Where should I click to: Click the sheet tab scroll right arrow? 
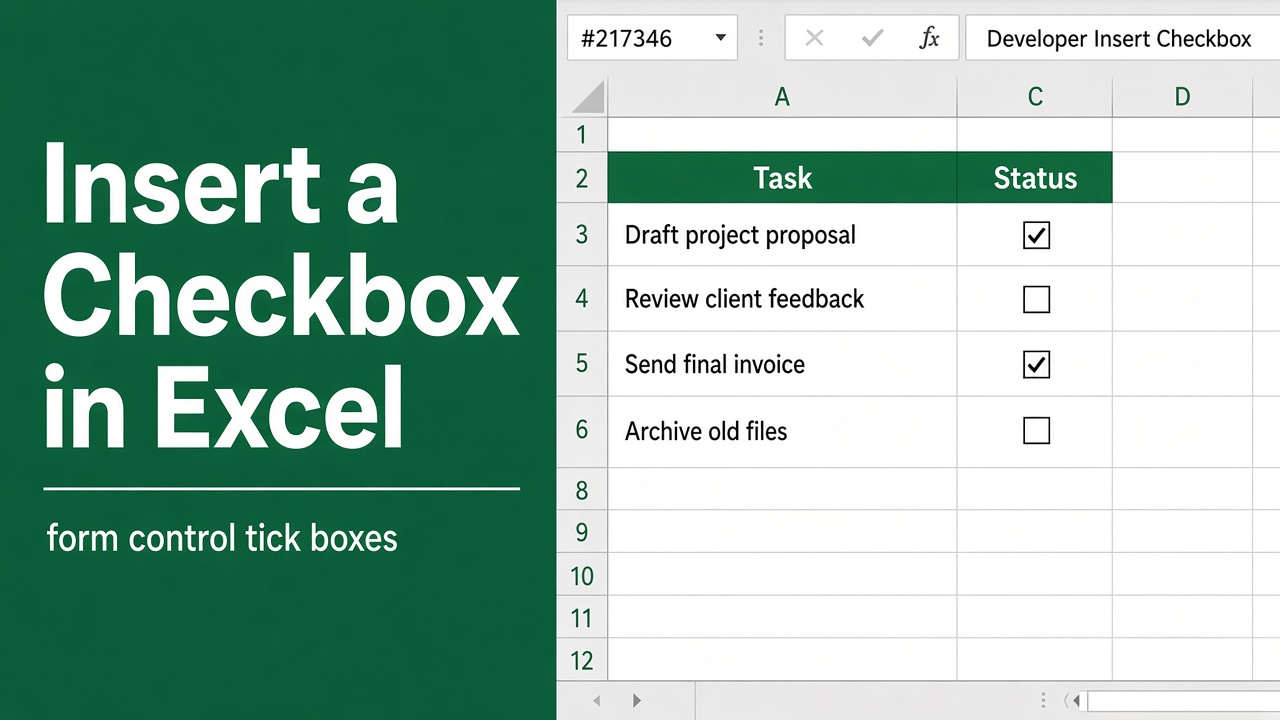tap(637, 701)
